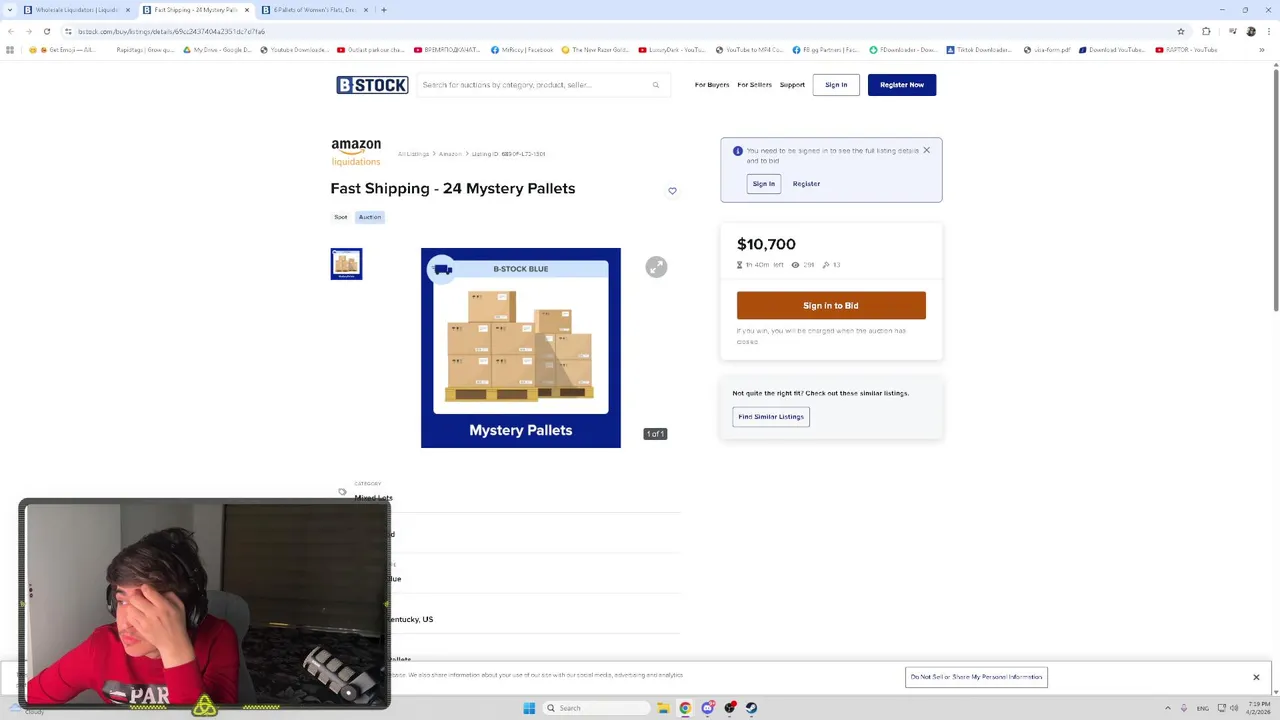Click Do Not Sell or Share My Personal Information
The height and width of the screenshot is (720, 1280).
pyautogui.click(x=976, y=677)
